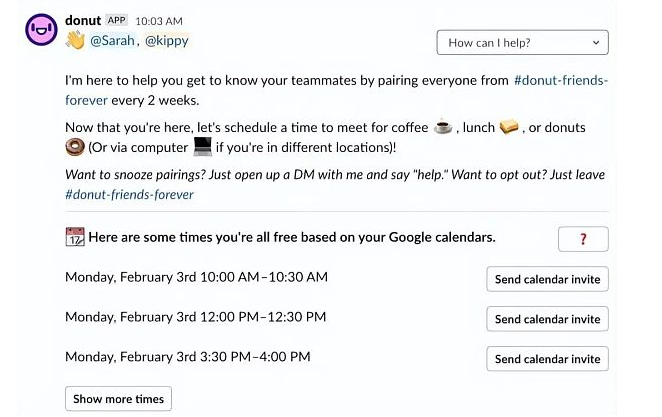Viewport: 662px width, 417px height.
Task: Open the @Sarah mention
Action: 112,41
